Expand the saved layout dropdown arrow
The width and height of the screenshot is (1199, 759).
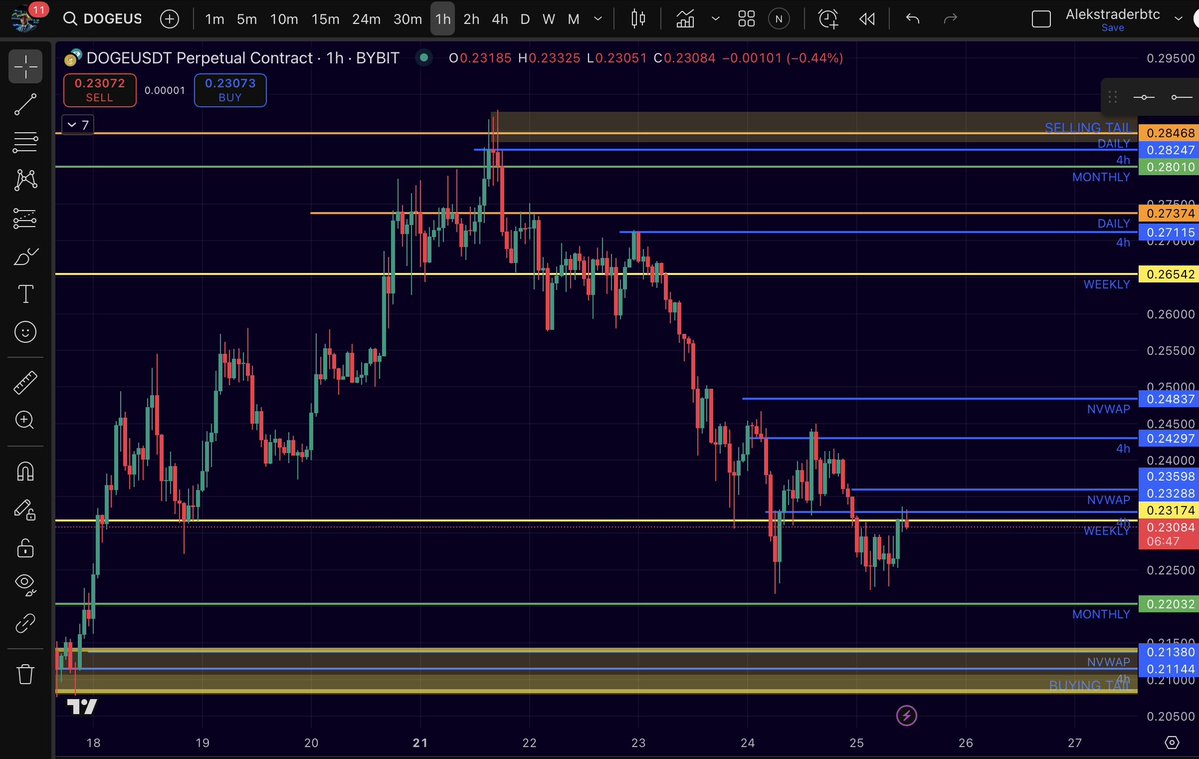(x=1178, y=19)
